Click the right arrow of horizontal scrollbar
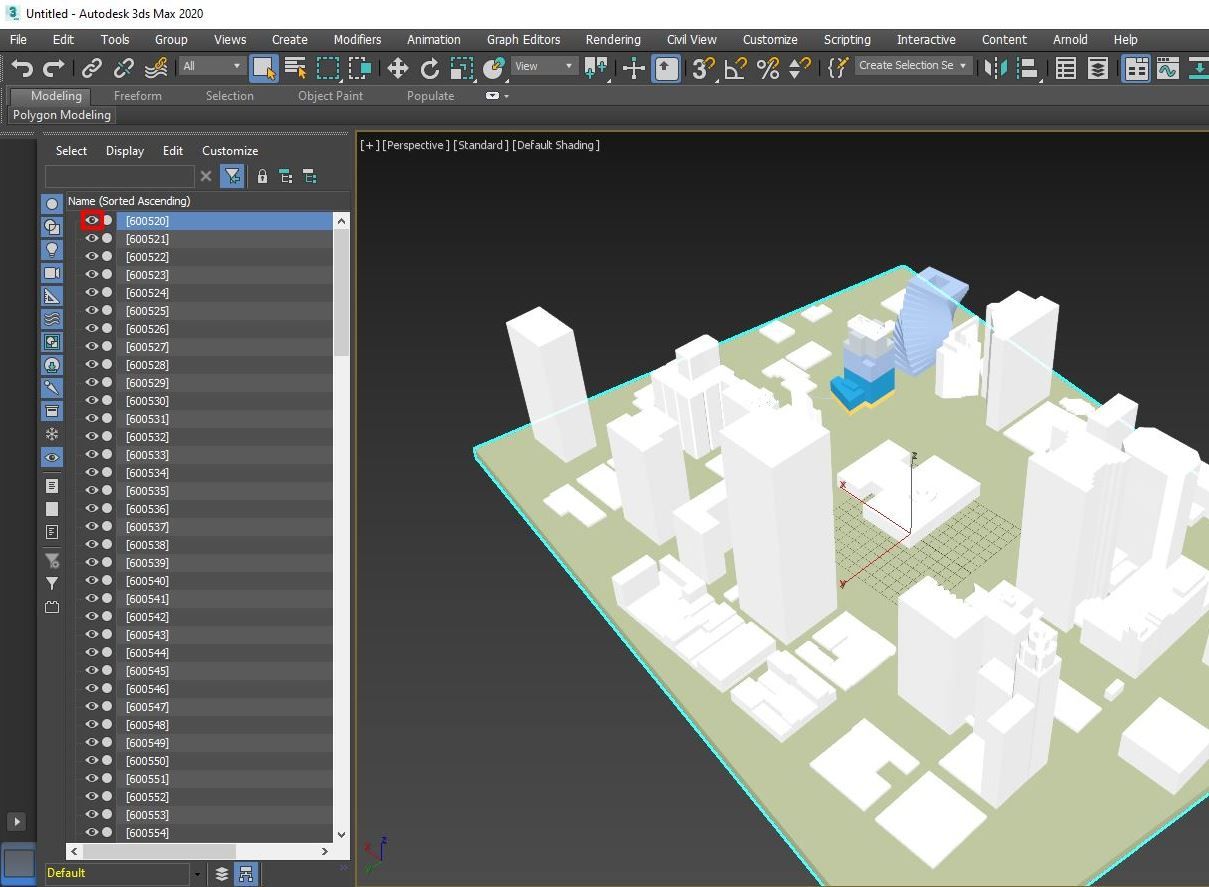 coord(324,851)
